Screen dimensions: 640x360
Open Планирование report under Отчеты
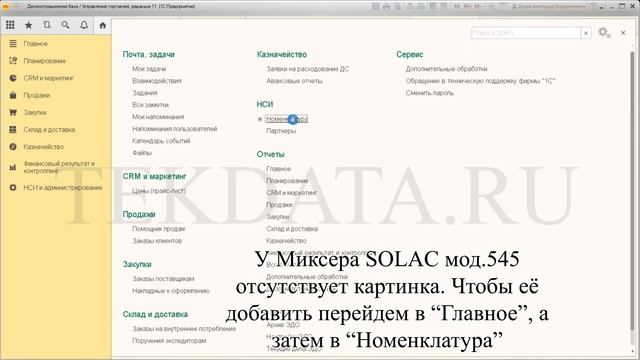click(x=287, y=181)
